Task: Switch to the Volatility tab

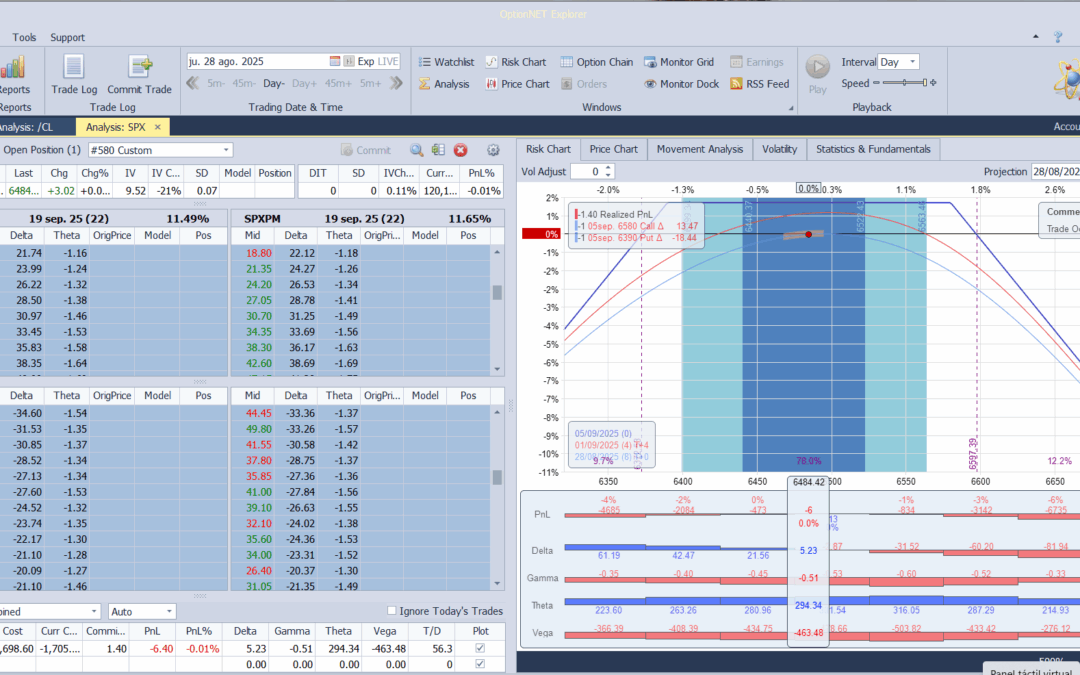Action: coord(779,149)
